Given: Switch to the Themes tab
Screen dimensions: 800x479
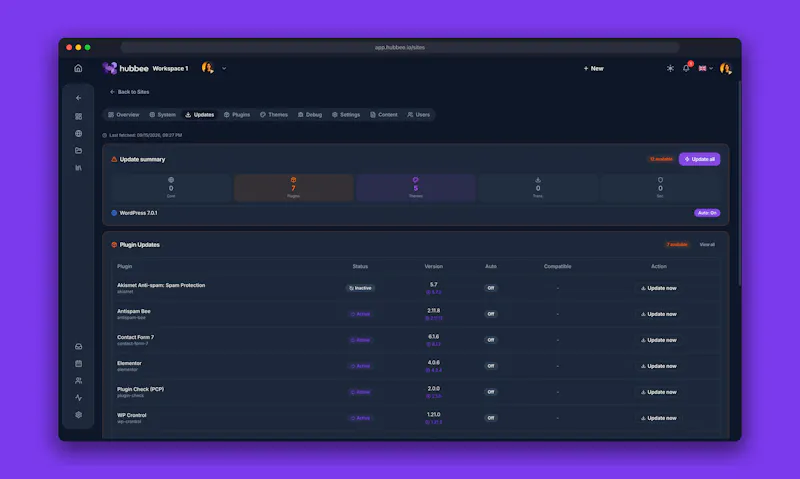Looking at the screenshot, I should click(274, 115).
